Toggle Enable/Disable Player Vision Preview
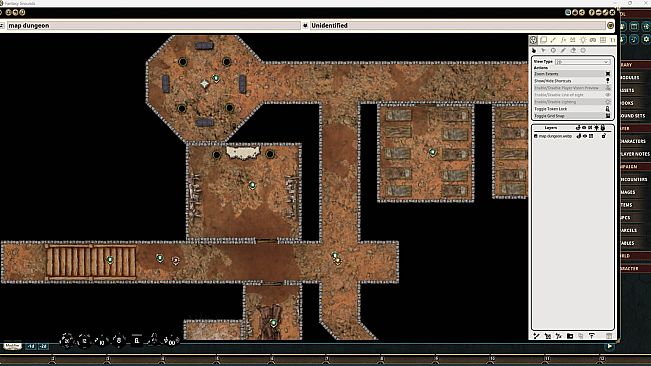This screenshot has height=366, width=651. (x=571, y=88)
